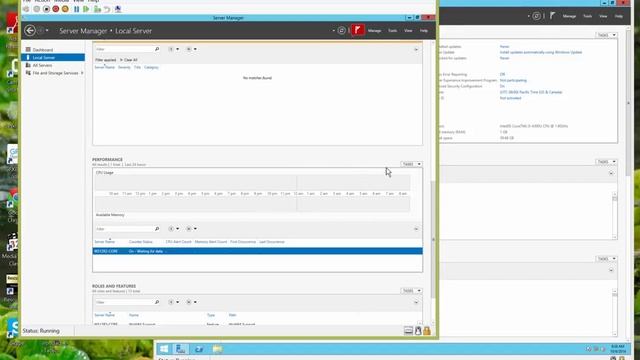
Task: Click the search icon in Performance filter
Action: point(157,229)
